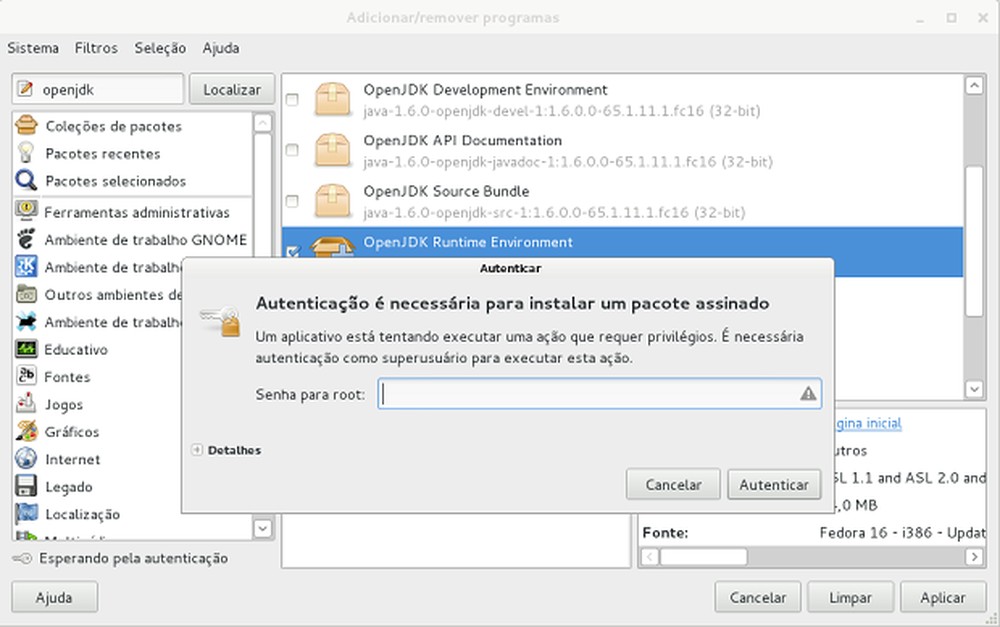The height and width of the screenshot is (627, 1000).
Task: Open the Gráficos category icon
Action: pos(28,432)
